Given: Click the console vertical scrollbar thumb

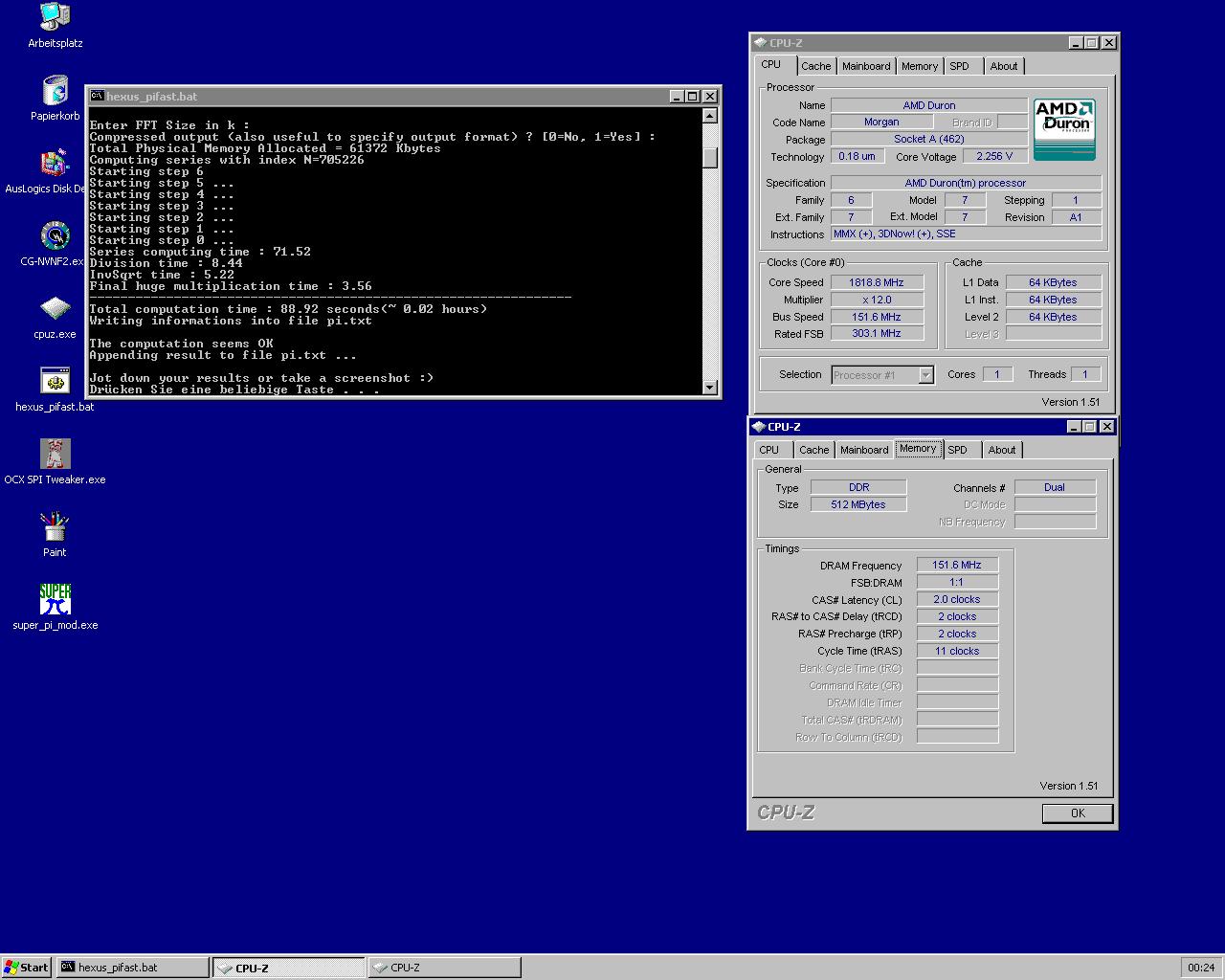Looking at the screenshot, I should [709, 158].
